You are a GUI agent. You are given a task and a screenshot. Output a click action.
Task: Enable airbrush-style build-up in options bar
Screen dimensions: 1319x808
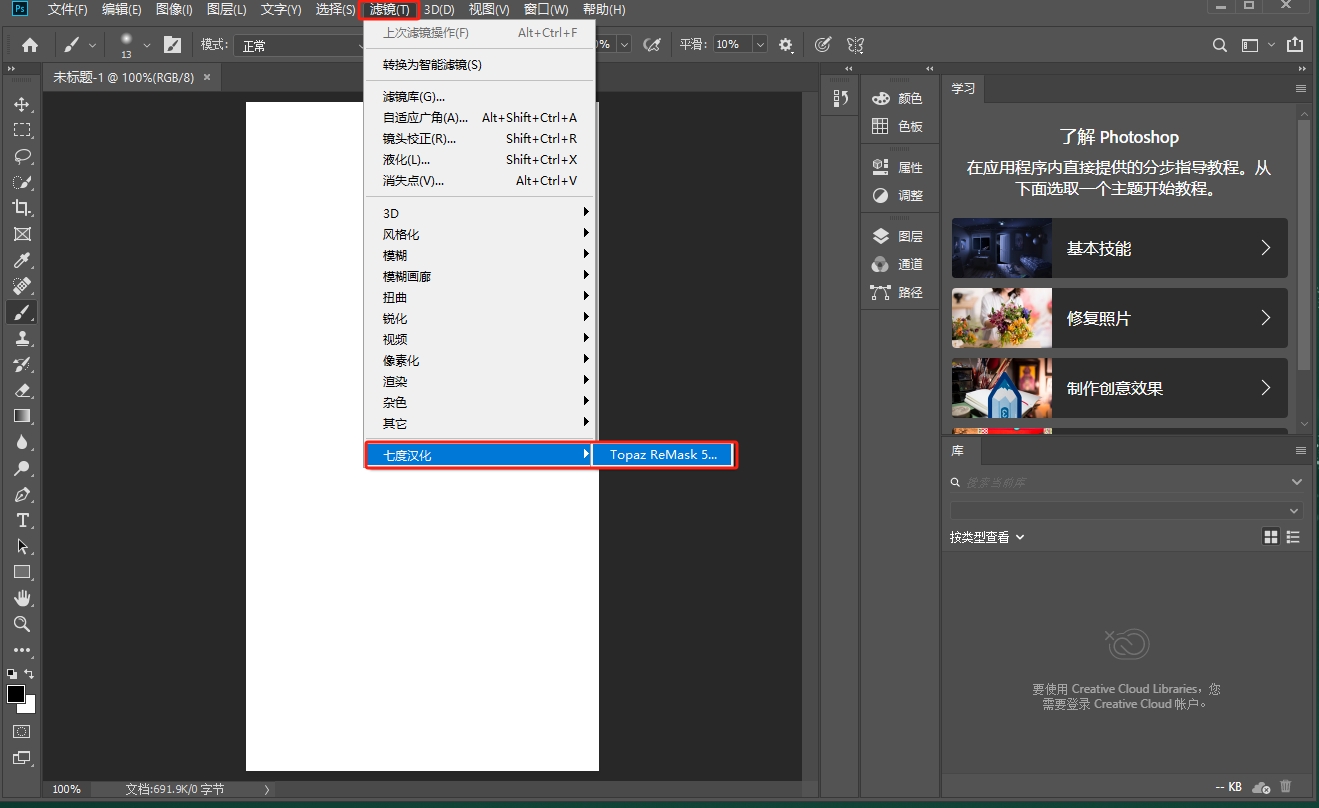pos(823,44)
